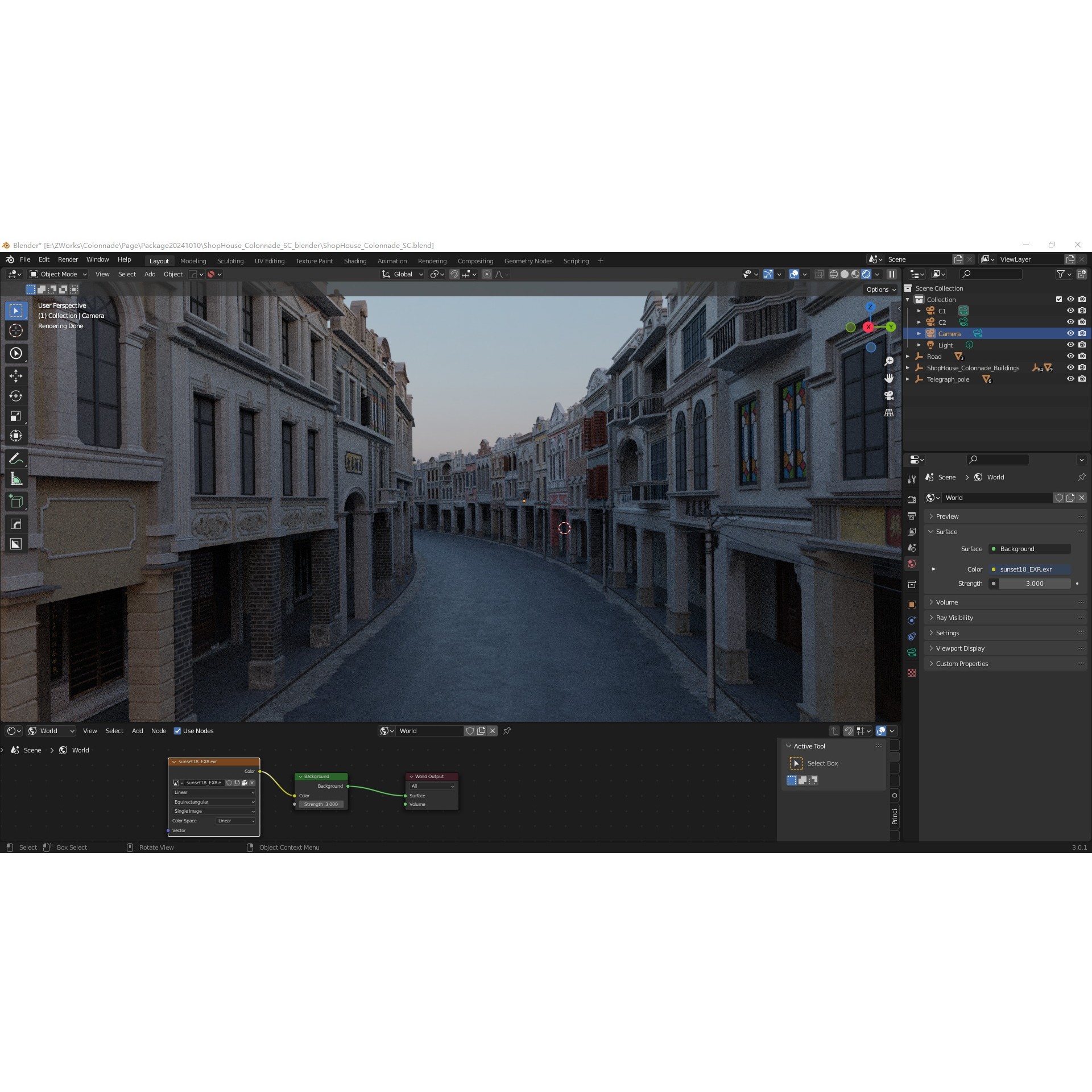
Task: Open the Render Properties panel icon
Action: click(x=912, y=499)
